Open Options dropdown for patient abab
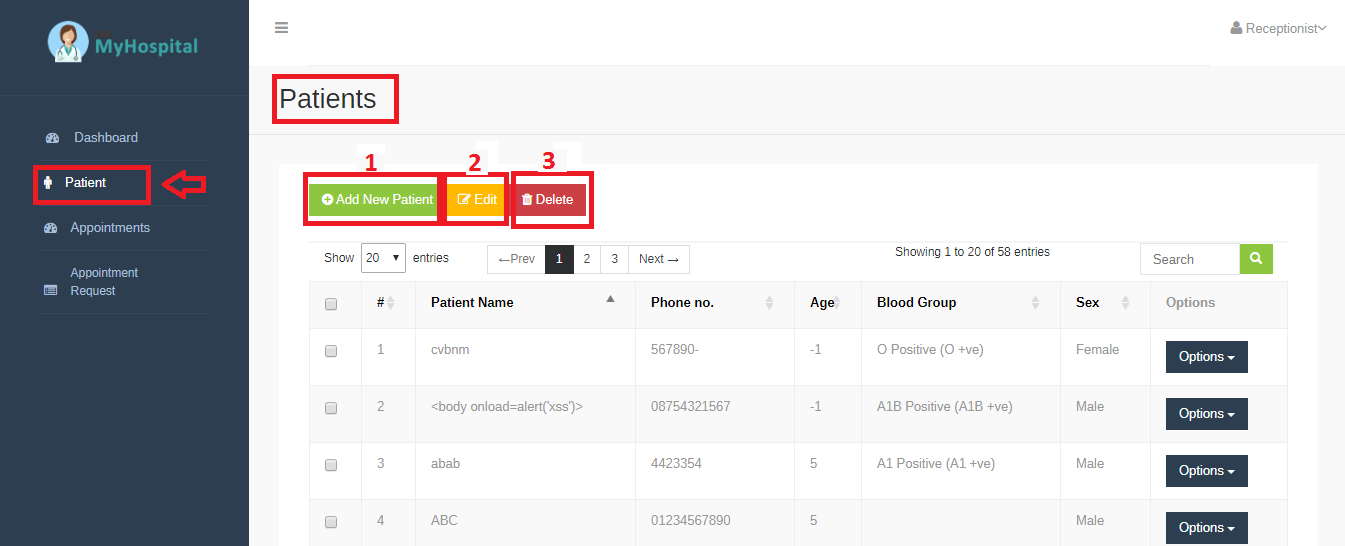The height and width of the screenshot is (546, 1345). [x=1206, y=471]
